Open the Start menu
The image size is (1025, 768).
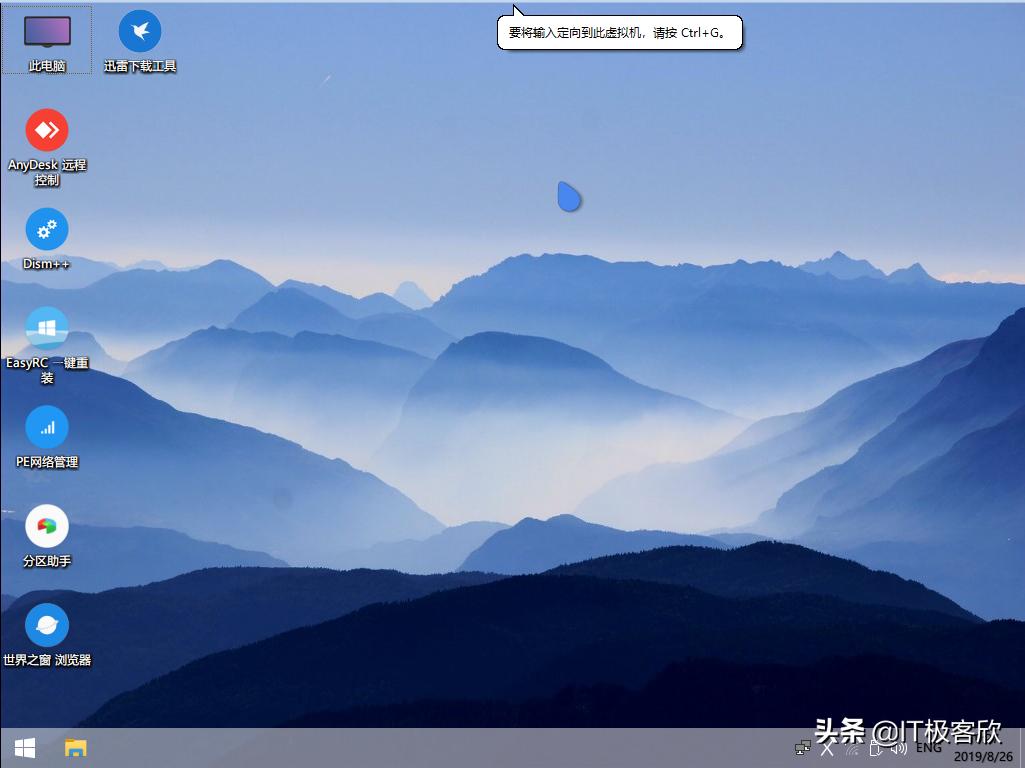tap(22, 748)
